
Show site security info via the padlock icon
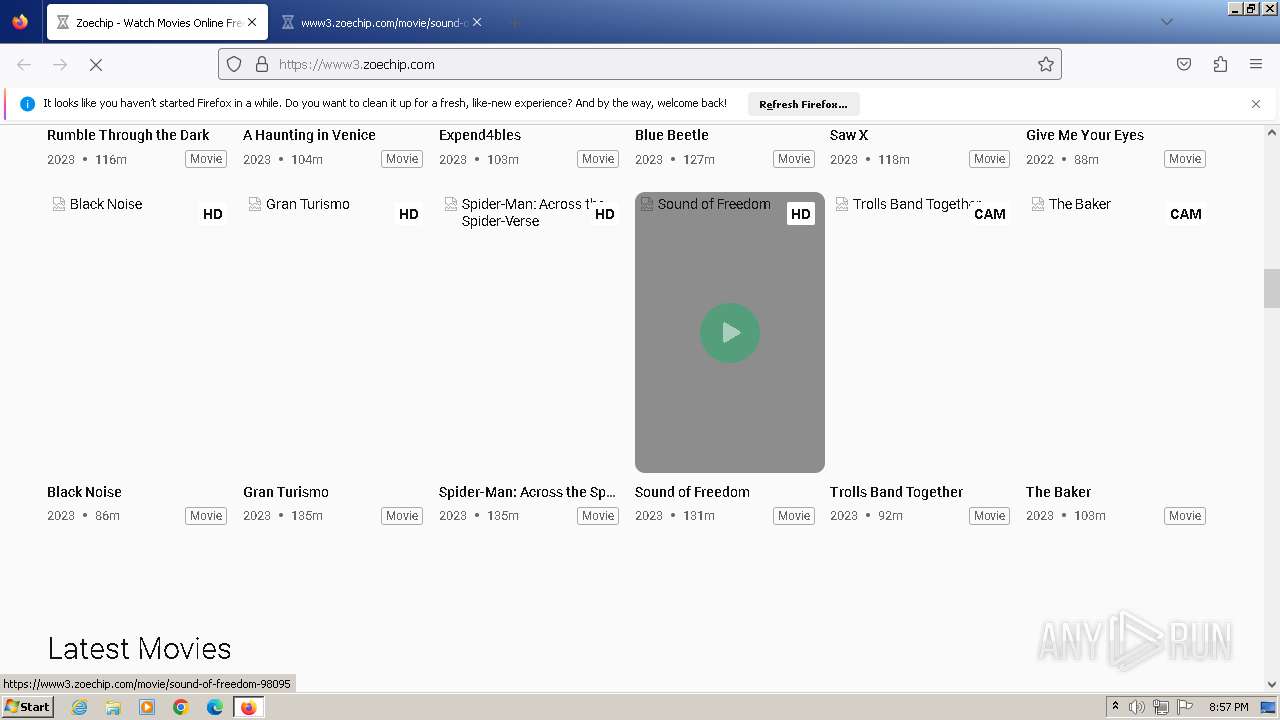click(x=262, y=64)
